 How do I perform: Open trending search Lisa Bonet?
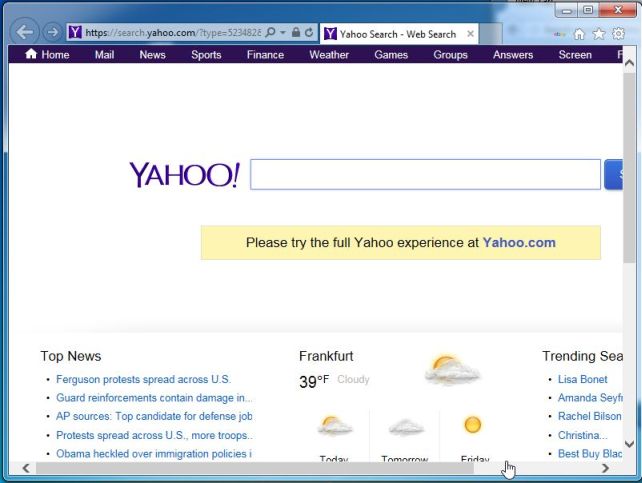[x=583, y=379]
